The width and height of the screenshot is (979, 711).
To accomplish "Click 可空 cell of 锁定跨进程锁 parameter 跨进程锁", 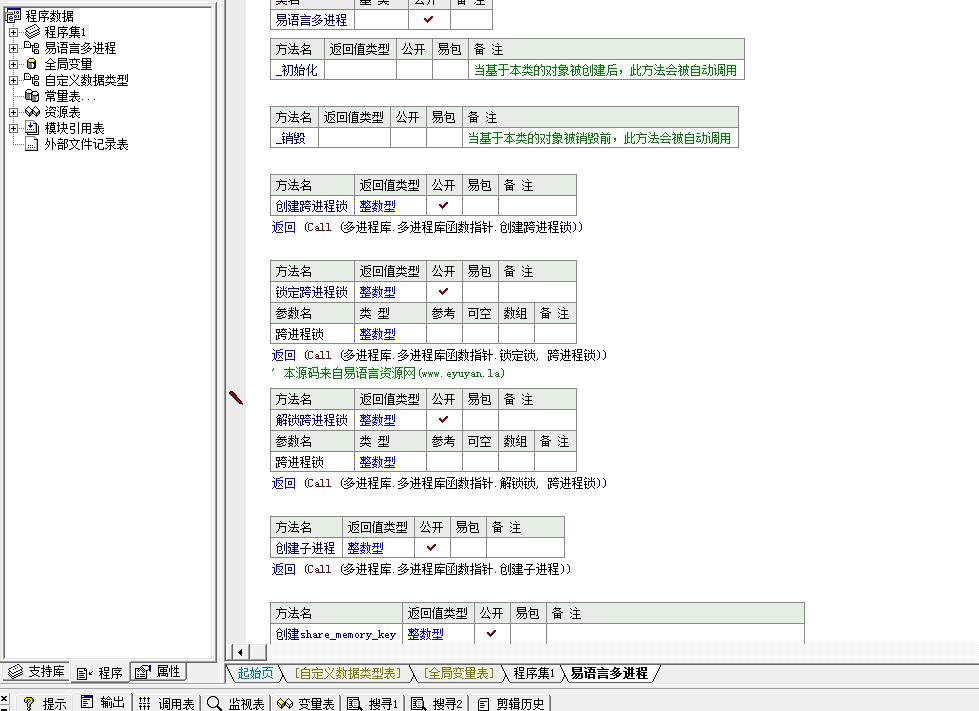I will [480, 334].
